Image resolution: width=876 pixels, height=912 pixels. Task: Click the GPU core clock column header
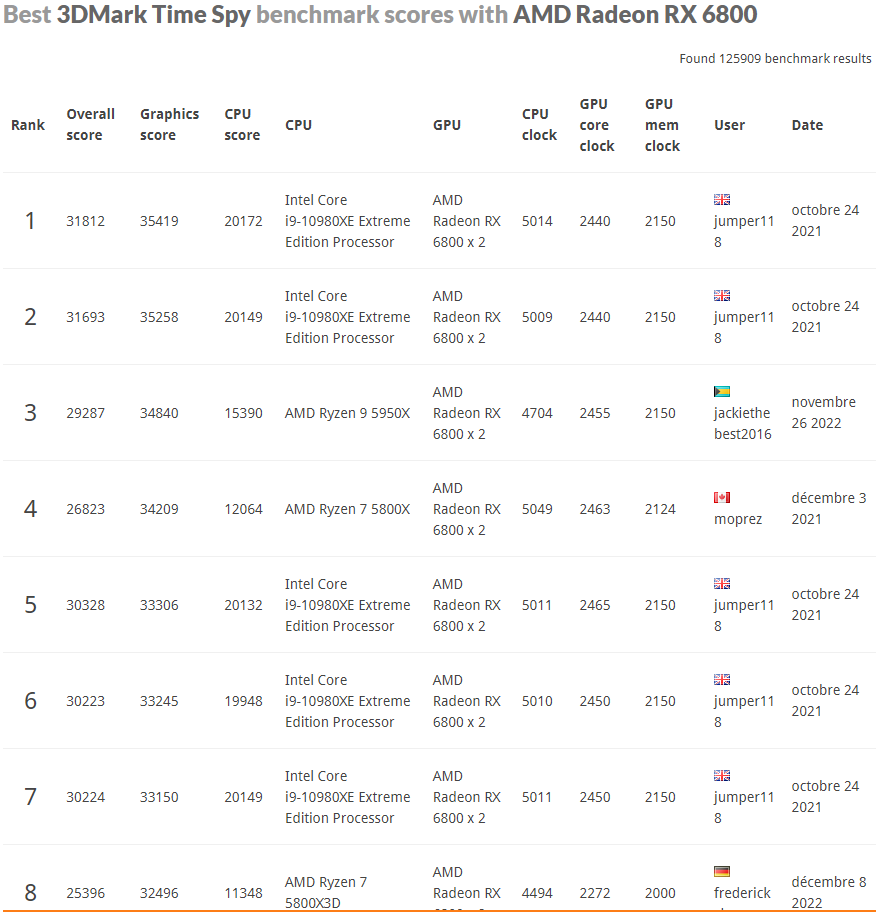pyautogui.click(x=597, y=125)
